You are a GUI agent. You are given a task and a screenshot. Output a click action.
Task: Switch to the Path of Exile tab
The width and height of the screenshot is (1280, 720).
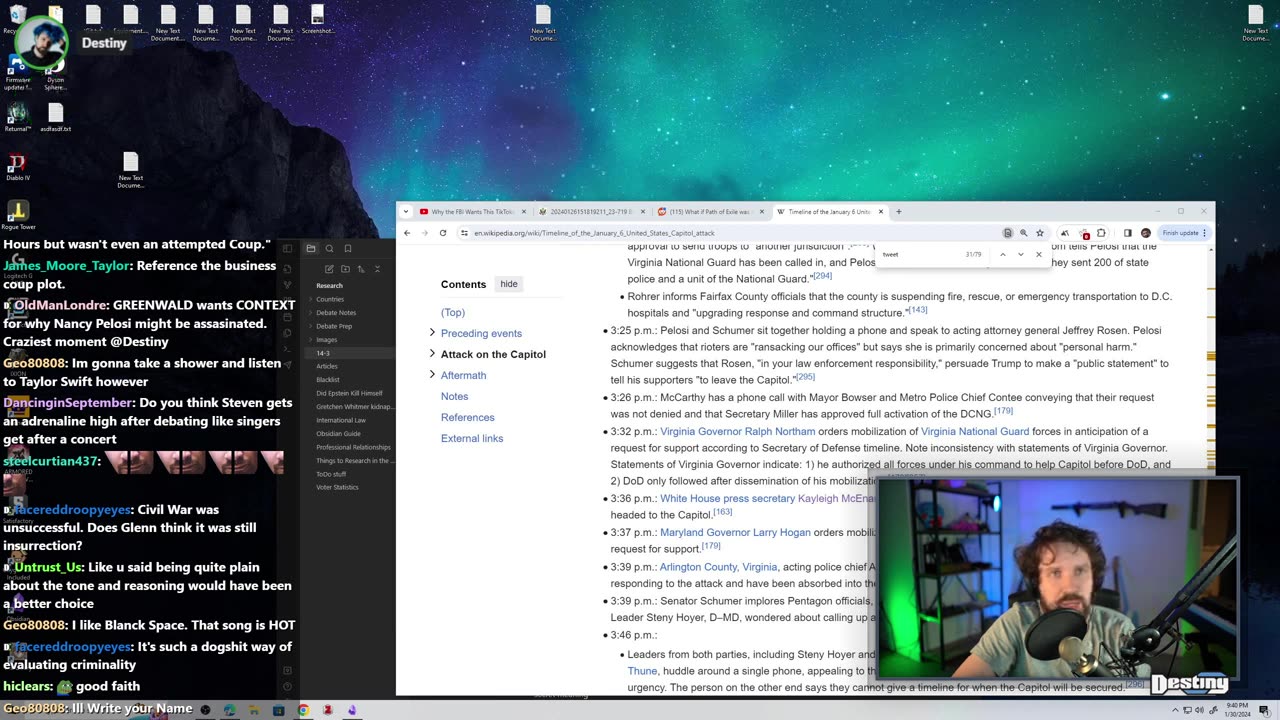(708, 212)
